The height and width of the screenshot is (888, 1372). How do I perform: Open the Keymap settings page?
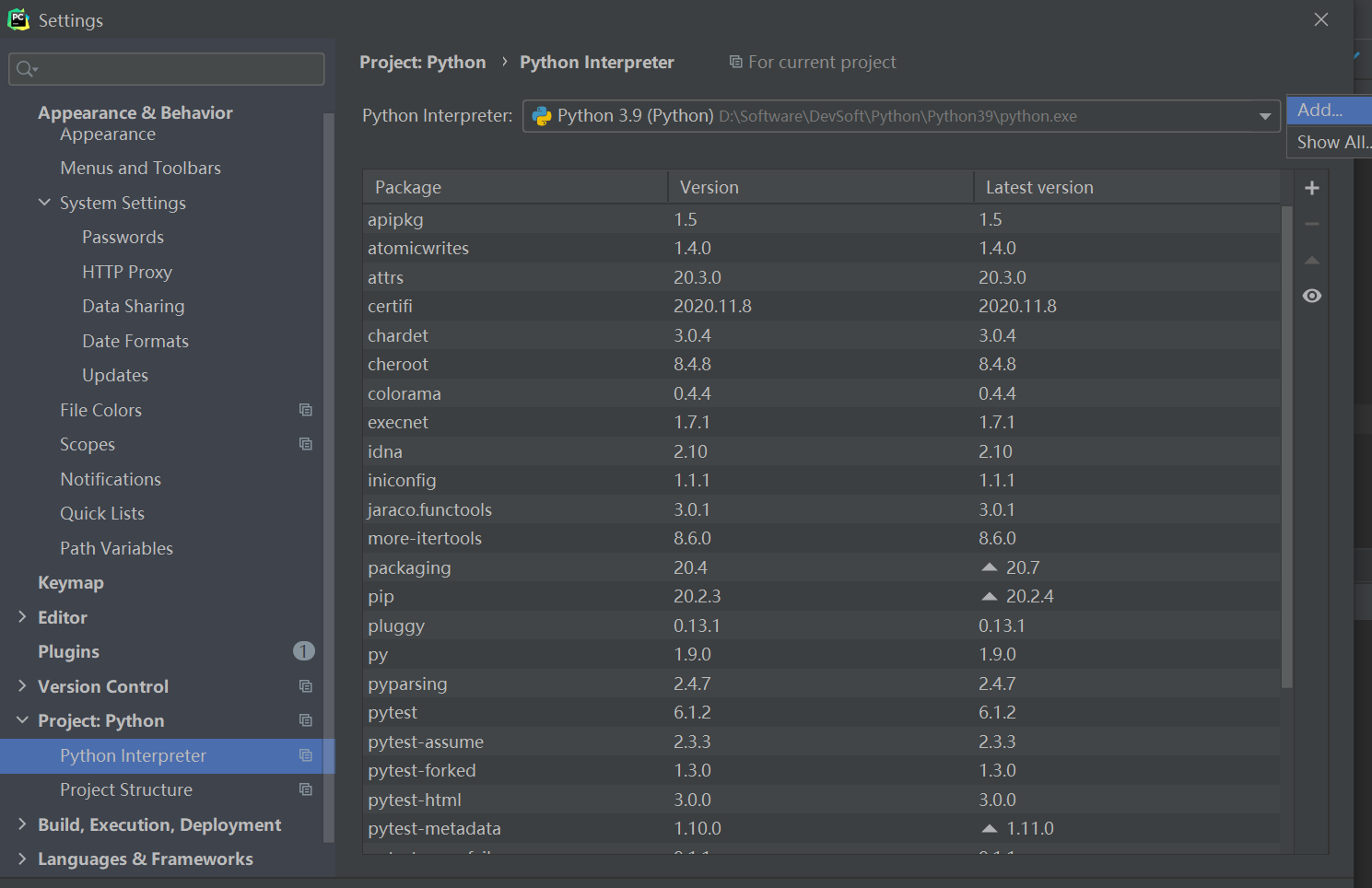71,583
